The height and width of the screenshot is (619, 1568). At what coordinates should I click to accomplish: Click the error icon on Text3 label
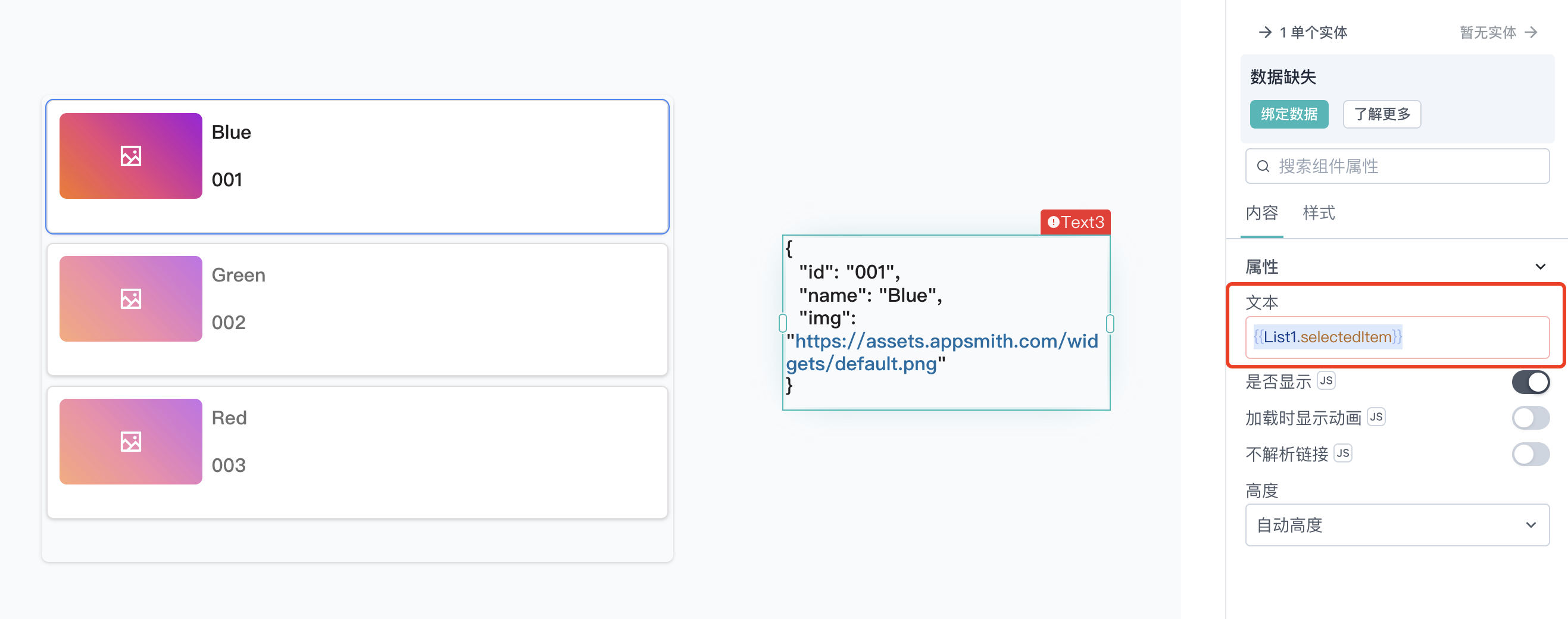tap(1053, 222)
